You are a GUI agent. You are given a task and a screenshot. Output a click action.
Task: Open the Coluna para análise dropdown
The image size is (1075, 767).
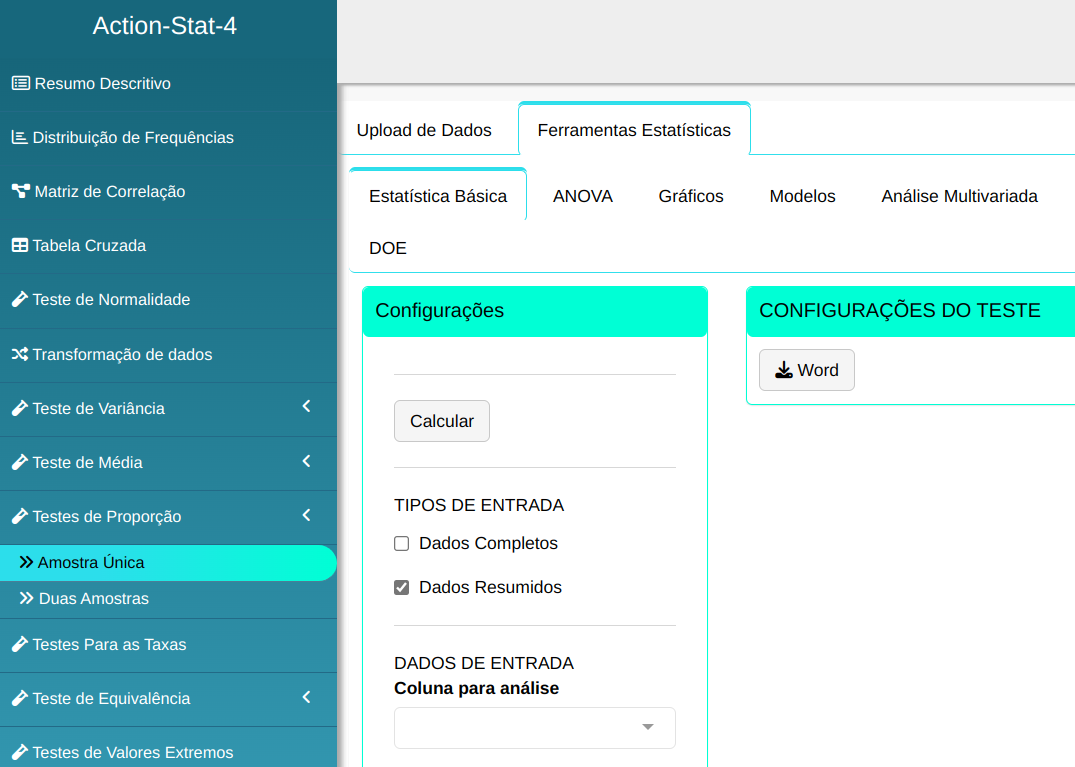click(x=534, y=728)
